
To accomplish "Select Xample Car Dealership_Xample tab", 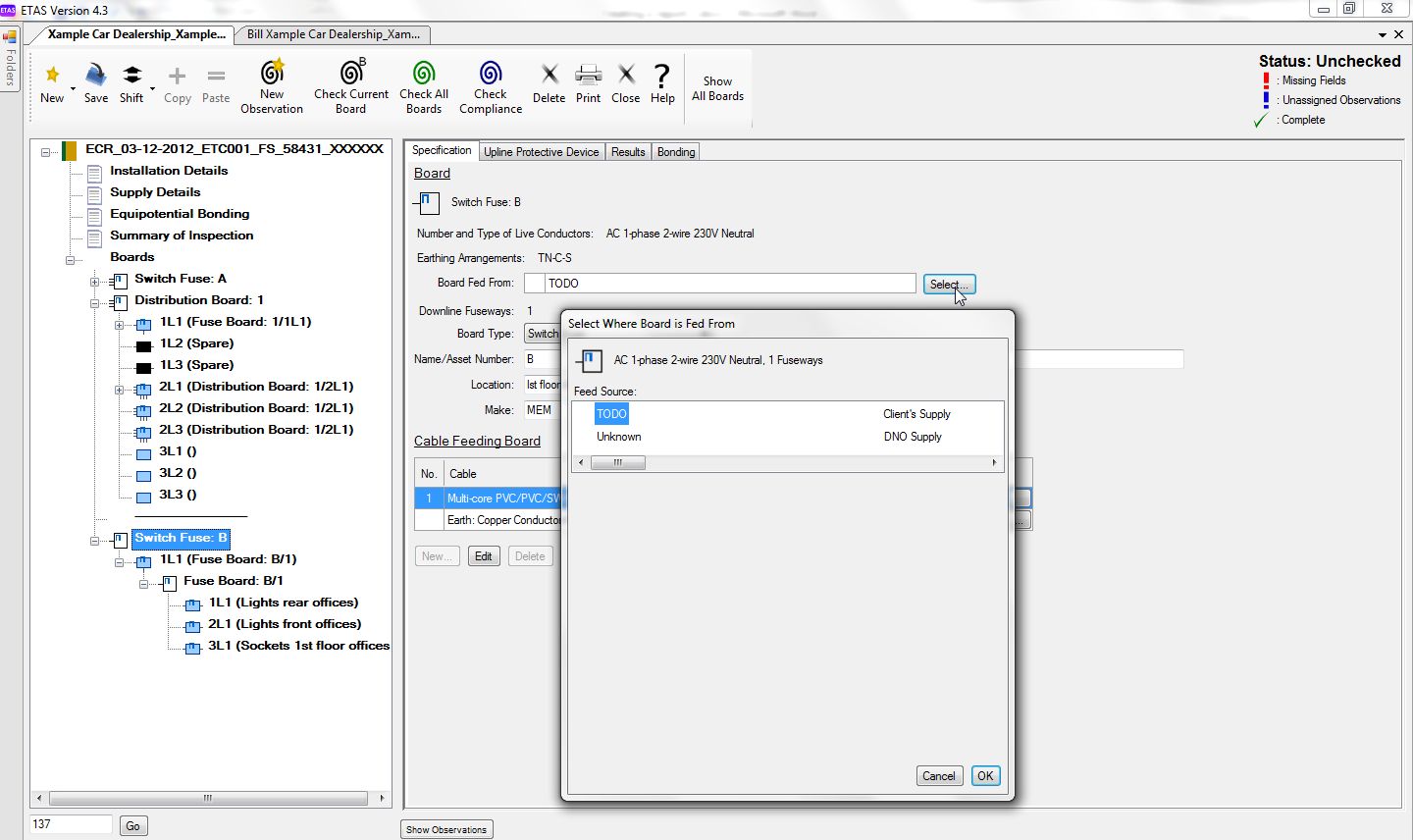I will click(x=136, y=34).
